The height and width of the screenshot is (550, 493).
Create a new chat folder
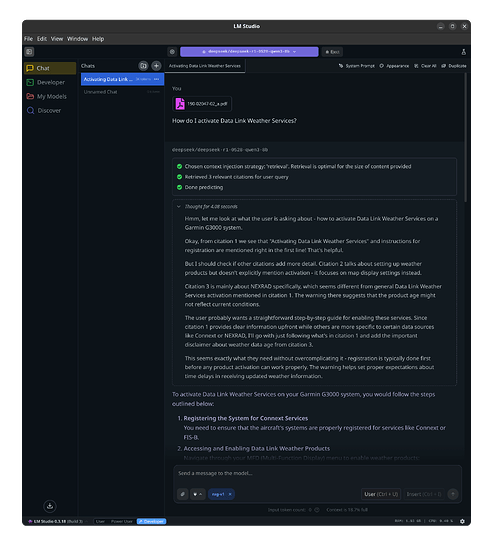click(x=143, y=66)
